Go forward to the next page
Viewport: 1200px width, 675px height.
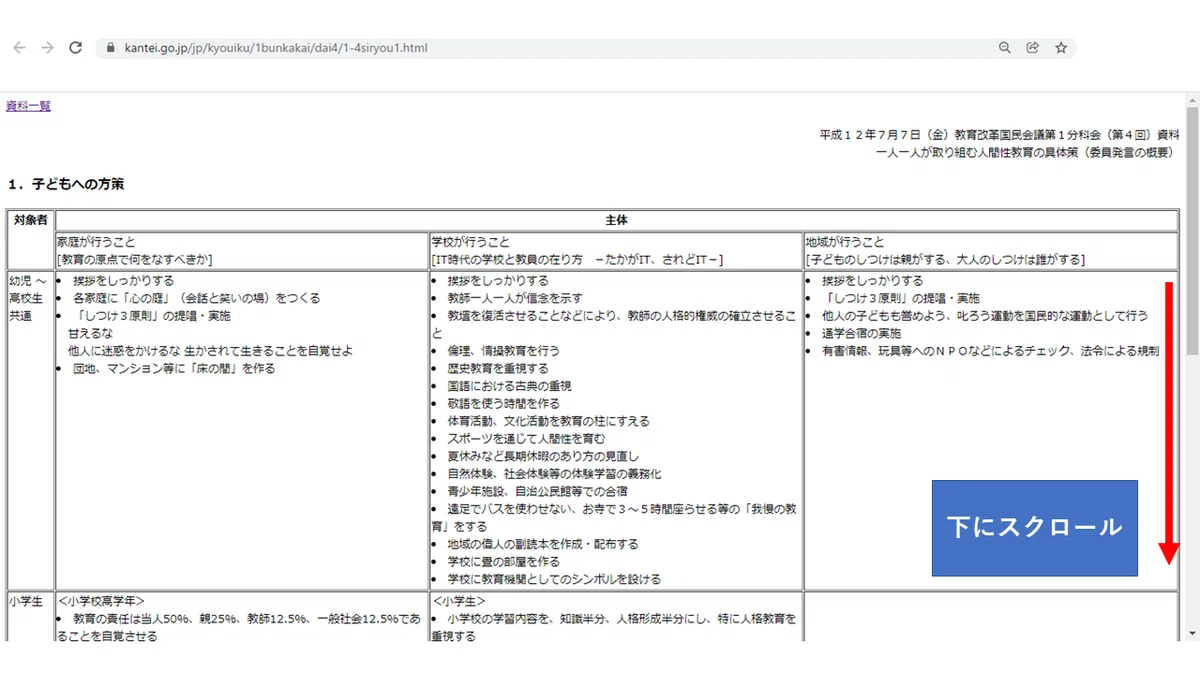tap(47, 48)
